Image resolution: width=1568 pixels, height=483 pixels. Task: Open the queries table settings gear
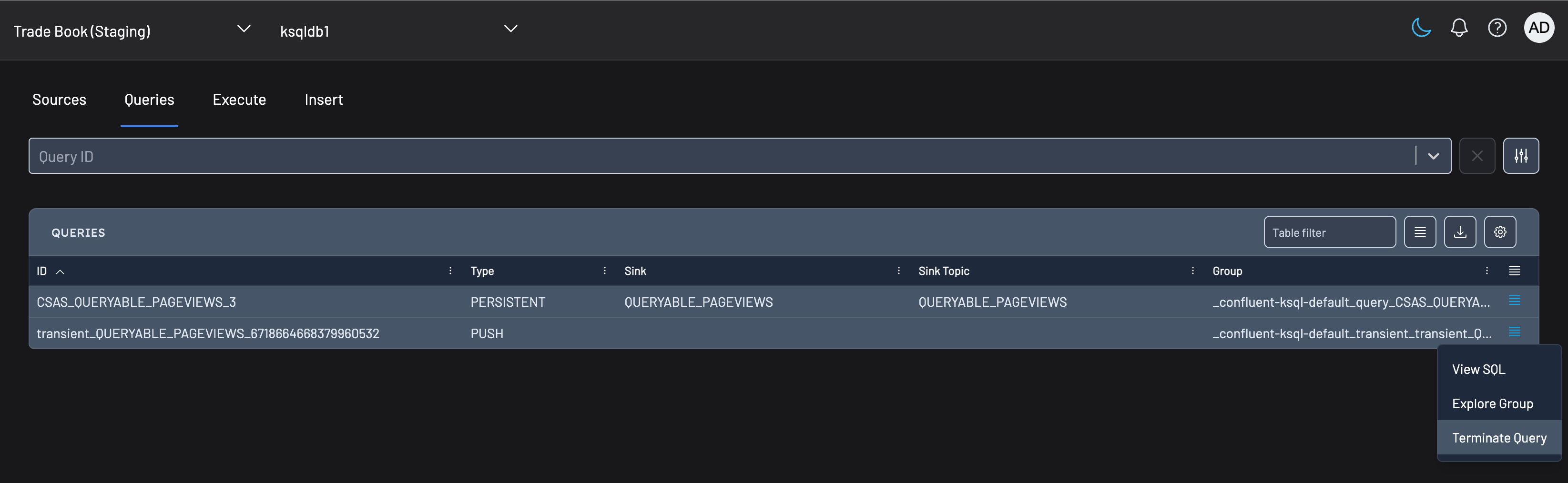pos(1500,232)
